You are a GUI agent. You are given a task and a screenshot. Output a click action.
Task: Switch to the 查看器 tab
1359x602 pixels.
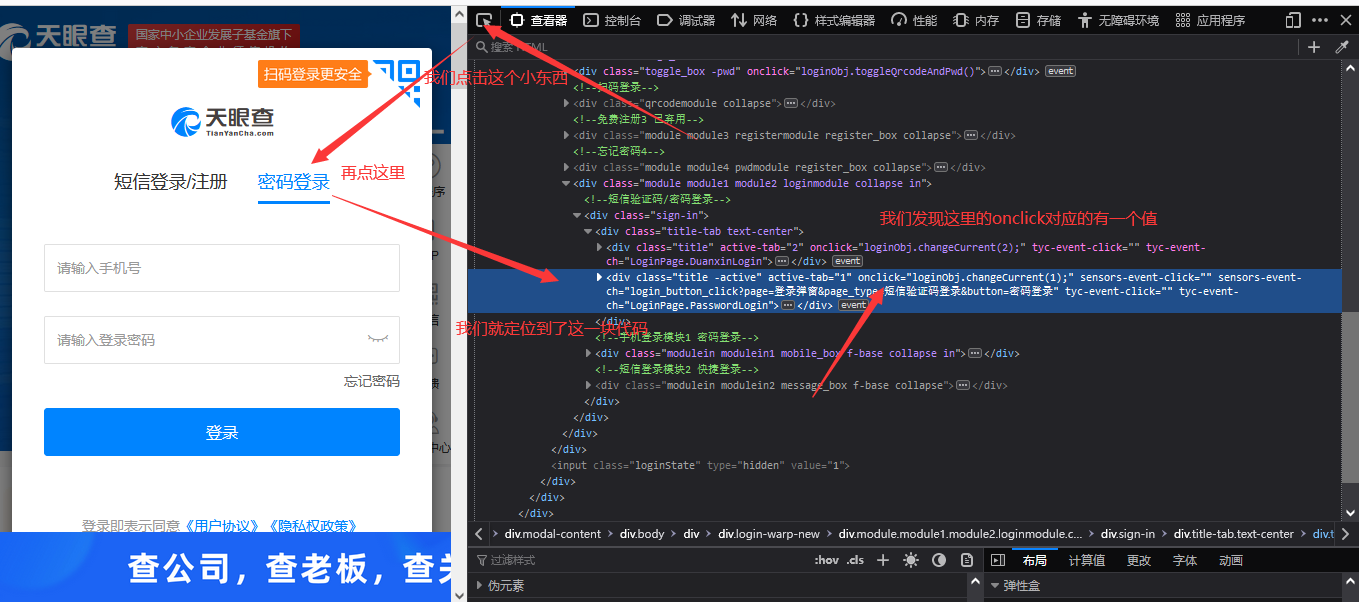(538, 20)
